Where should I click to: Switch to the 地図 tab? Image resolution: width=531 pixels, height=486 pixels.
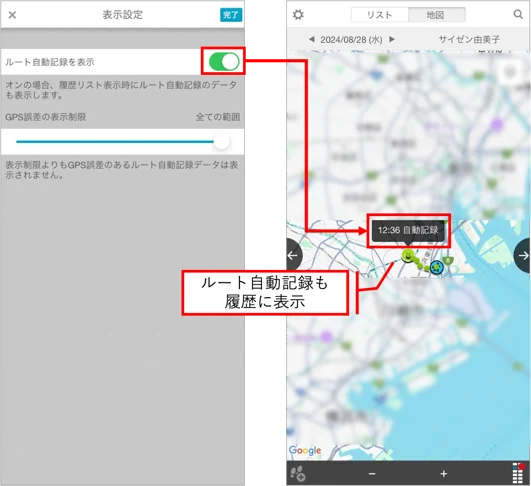pyautogui.click(x=436, y=15)
